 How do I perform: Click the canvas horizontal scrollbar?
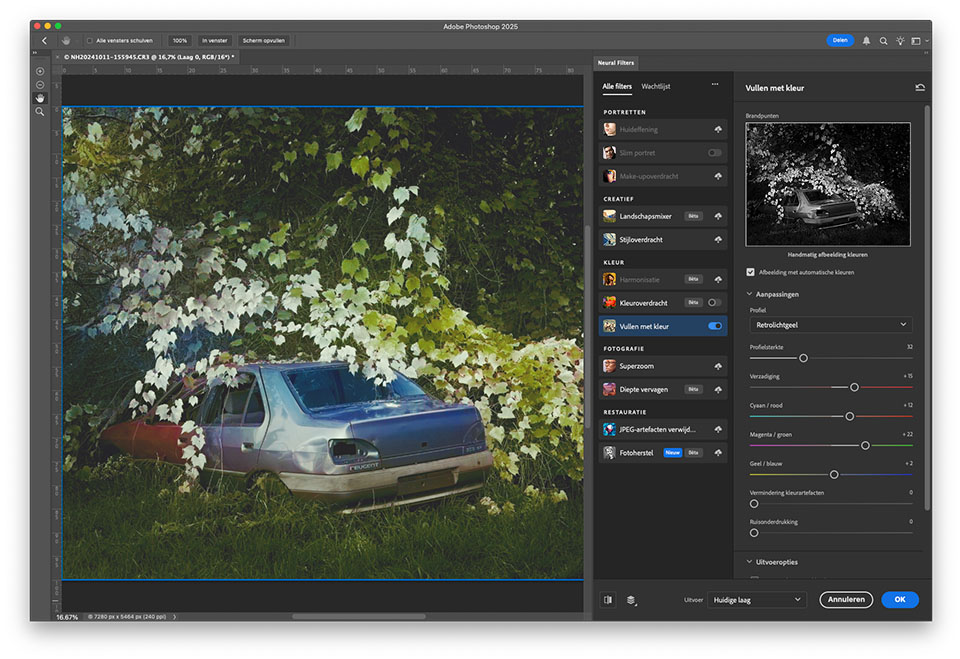pos(359,617)
